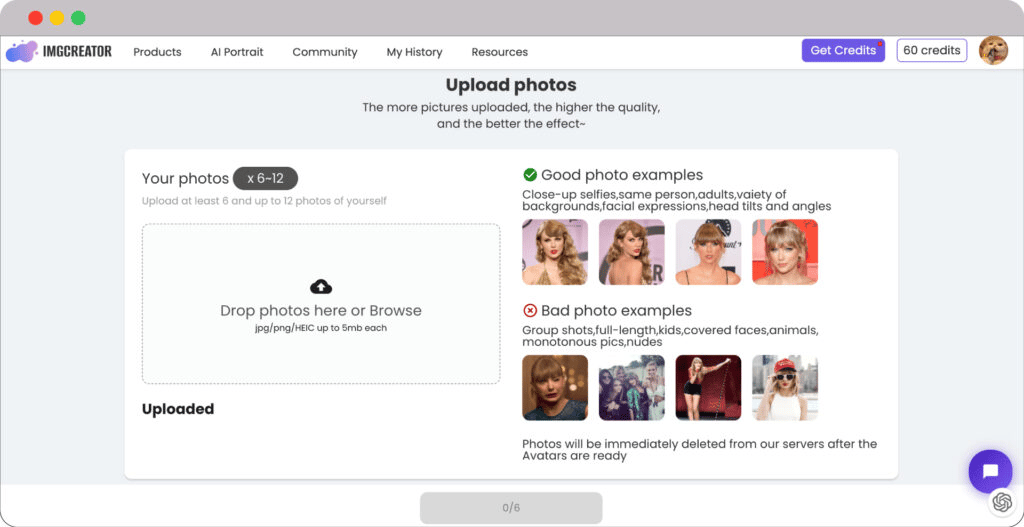Open the Products menu
Screen dimensions: 1024x527
coord(157,52)
